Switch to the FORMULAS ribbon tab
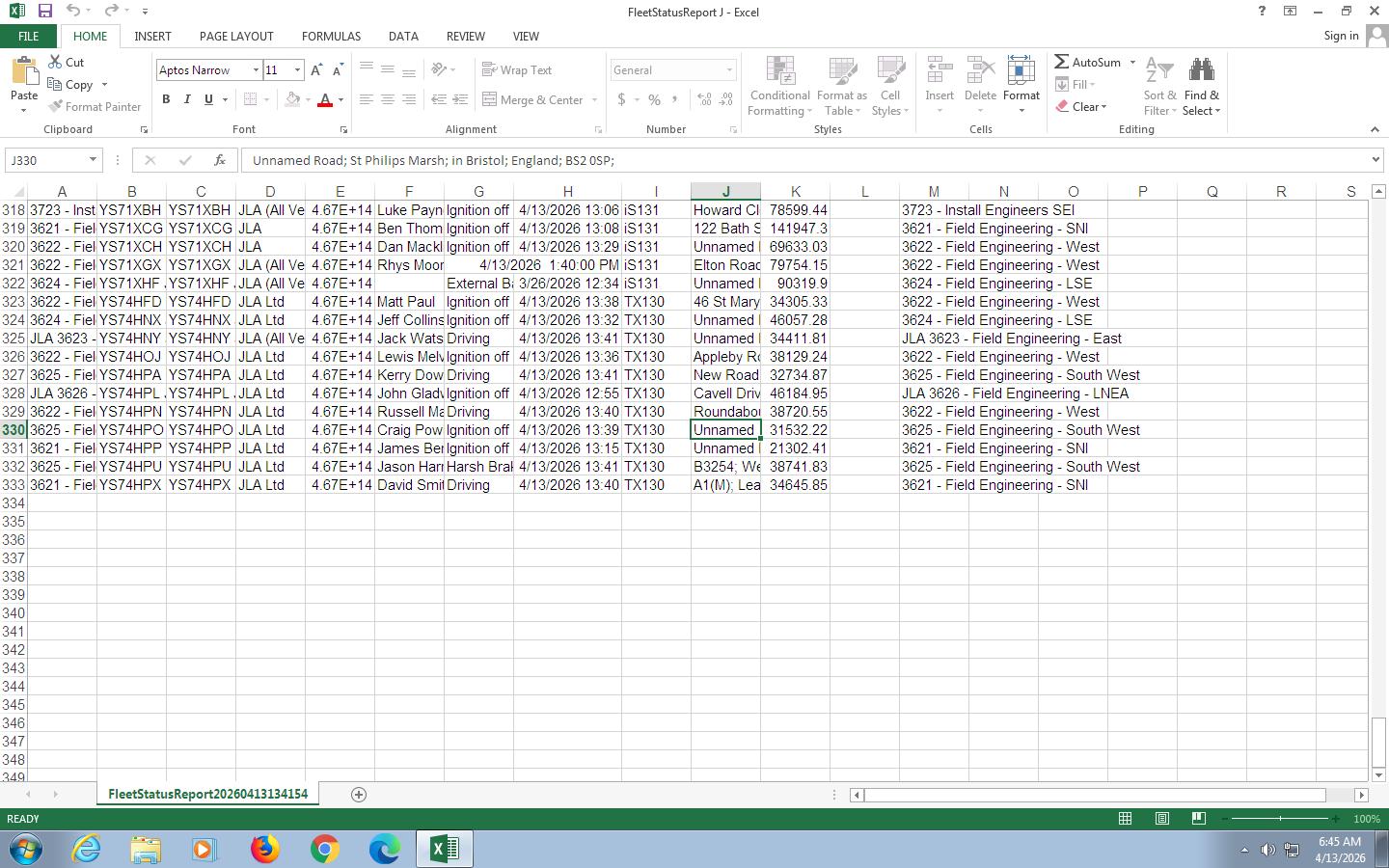Image resolution: width=1389 pixels, height=868 pixels. coord(331,36)
